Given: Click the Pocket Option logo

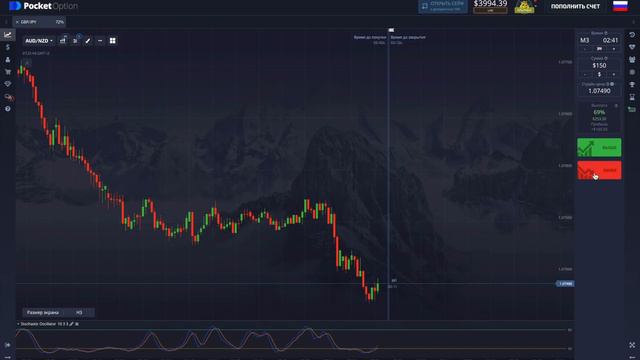Looking at the screenshot, I should [x=43, y=6].
